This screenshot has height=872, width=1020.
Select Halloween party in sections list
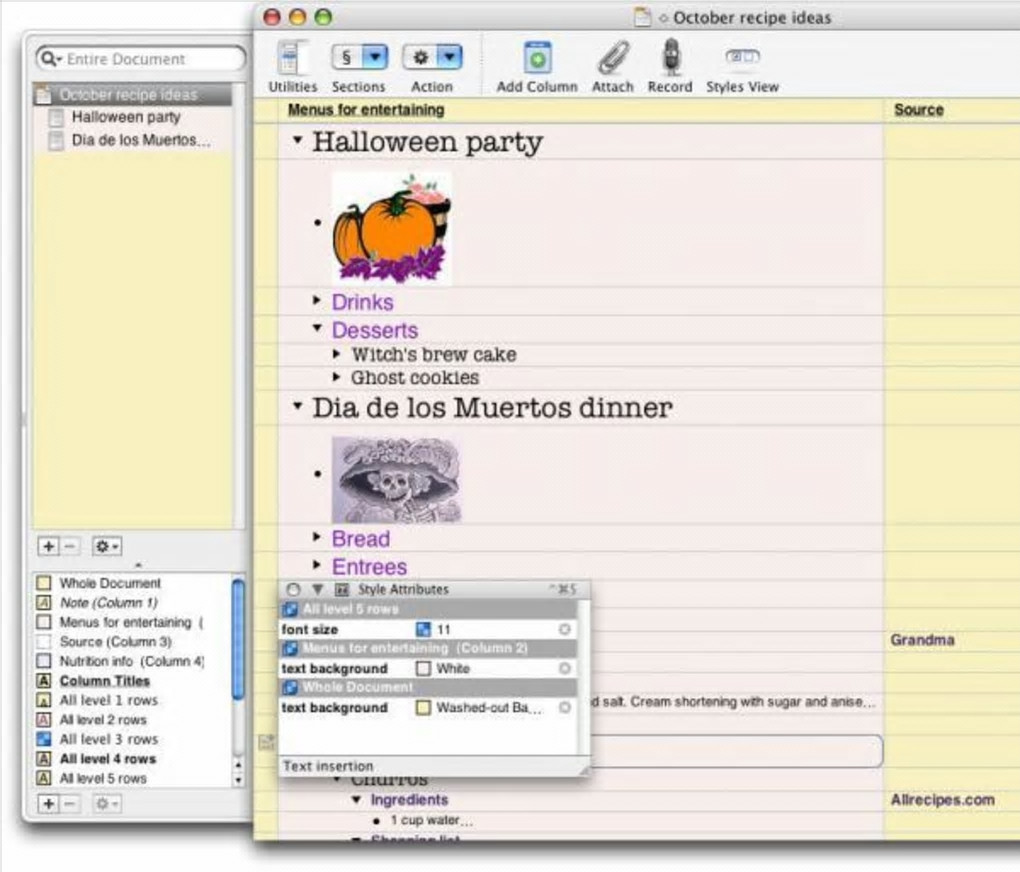[126, 117]
